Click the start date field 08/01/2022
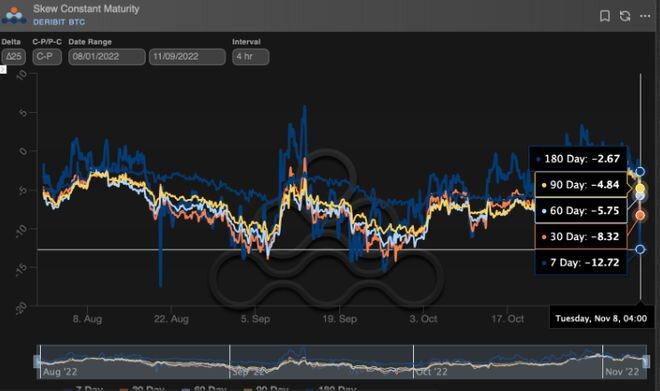The image size is (660, 391). (x=107, y=56)
